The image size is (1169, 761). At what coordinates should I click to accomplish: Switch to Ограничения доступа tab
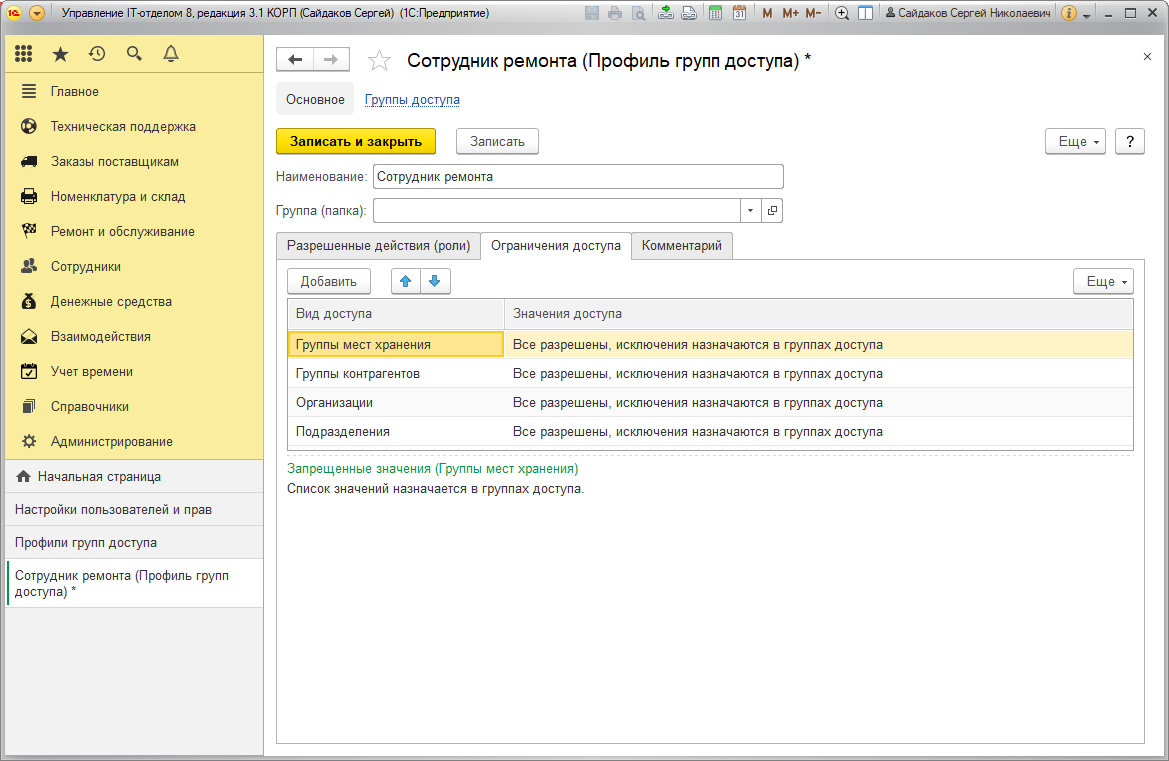coord(555,246)
